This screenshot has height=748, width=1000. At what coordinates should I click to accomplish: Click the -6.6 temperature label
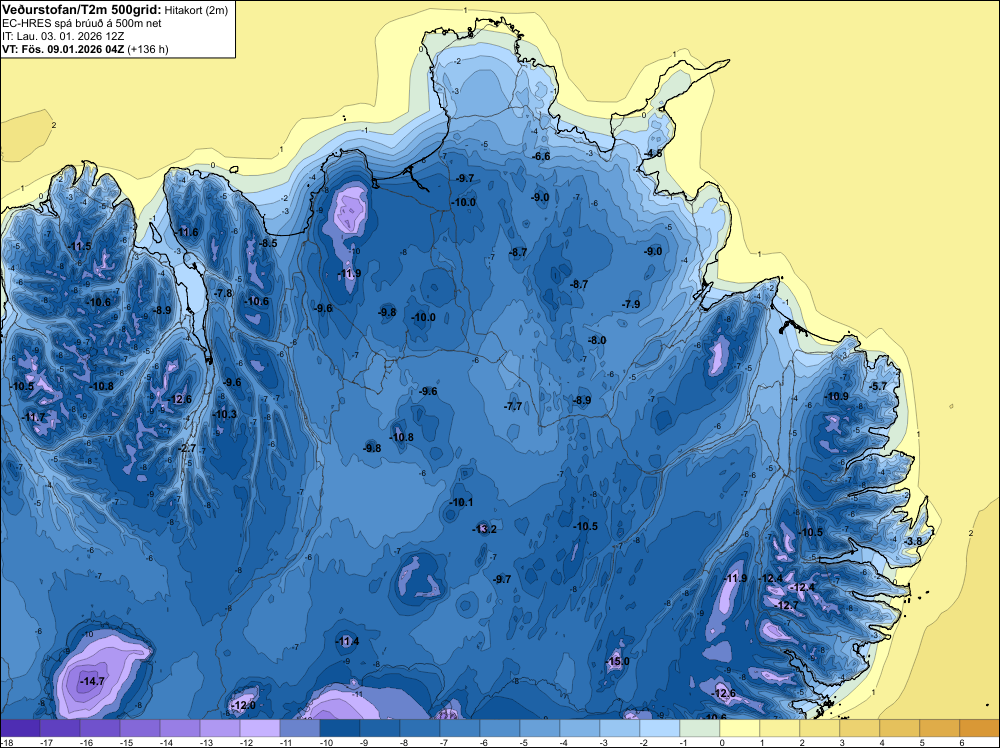541,156
